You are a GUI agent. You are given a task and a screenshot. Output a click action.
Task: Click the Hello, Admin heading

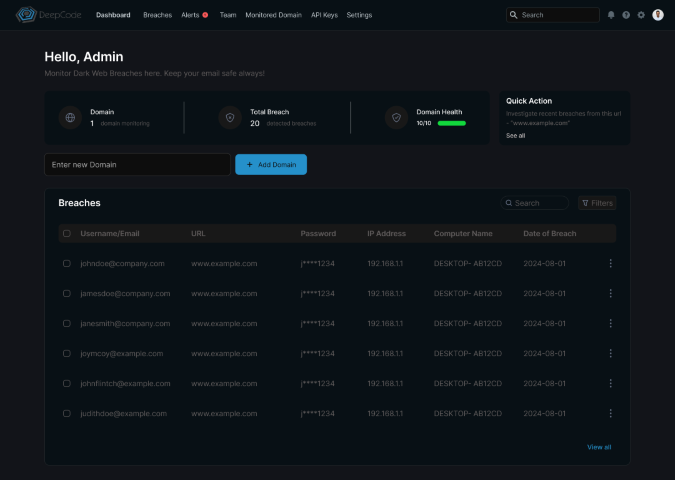tap(84, 57)
